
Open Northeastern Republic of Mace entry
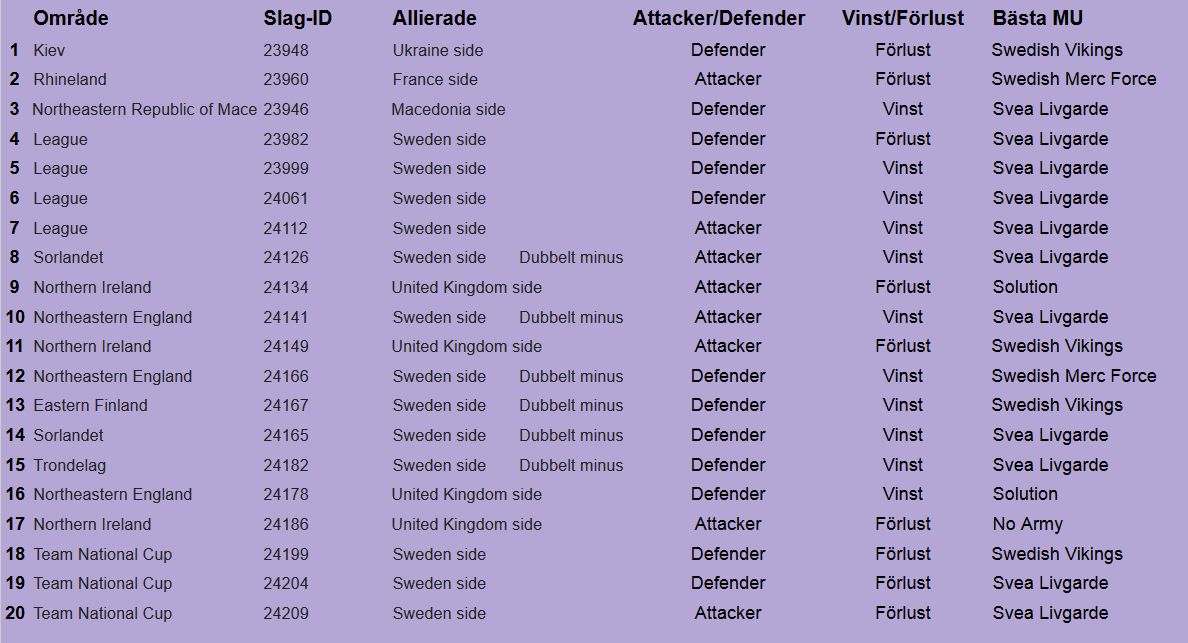(144, 109)
